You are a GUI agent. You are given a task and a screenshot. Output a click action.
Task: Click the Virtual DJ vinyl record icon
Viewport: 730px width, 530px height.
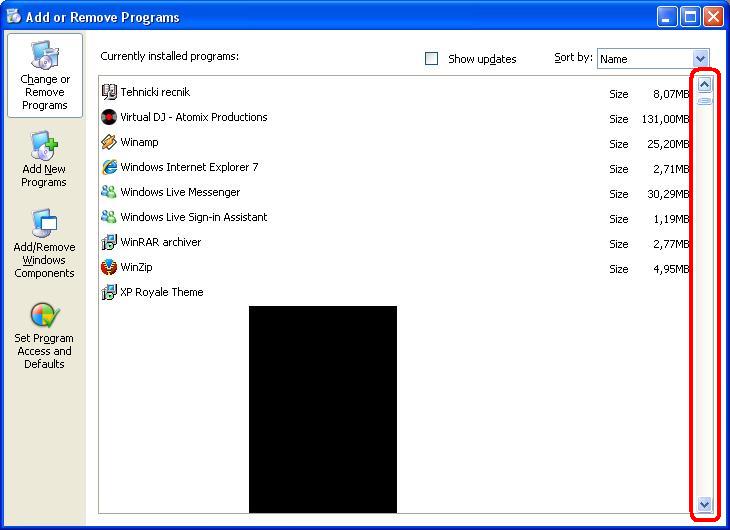coord(109,117)
